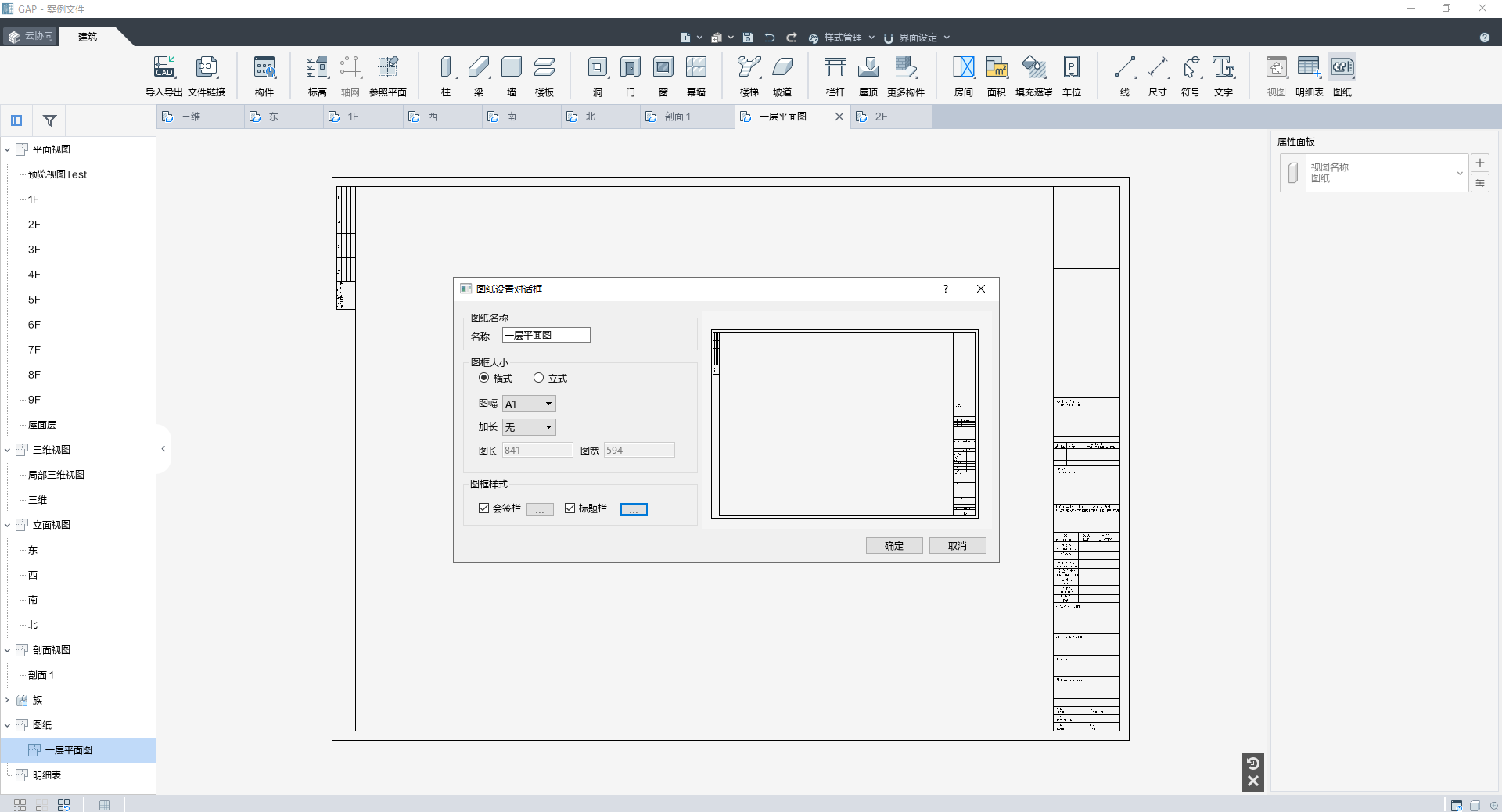The image size is (1502, 812).
Task: Select the 标高 elevation tool
Action: 317,76
